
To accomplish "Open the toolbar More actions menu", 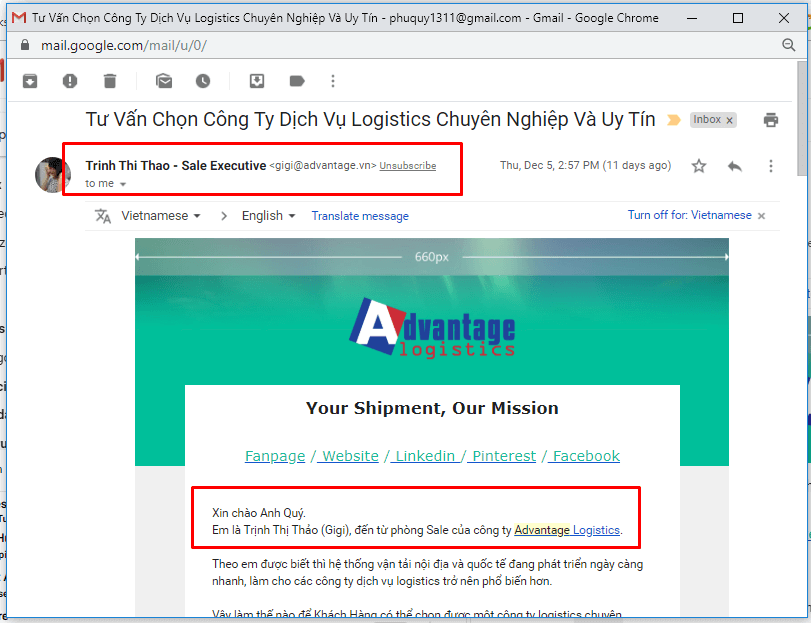I will pos(333,81).
